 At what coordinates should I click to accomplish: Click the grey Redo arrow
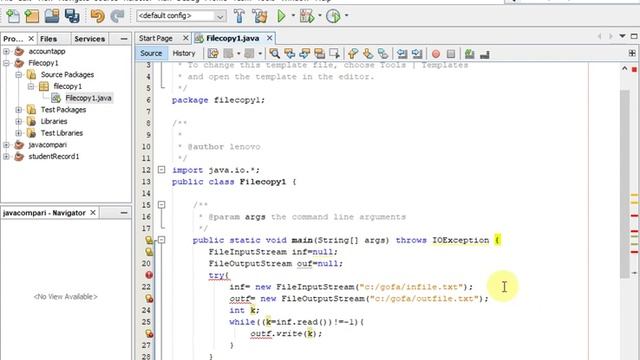pyautogui.click(x=117, y=16)
